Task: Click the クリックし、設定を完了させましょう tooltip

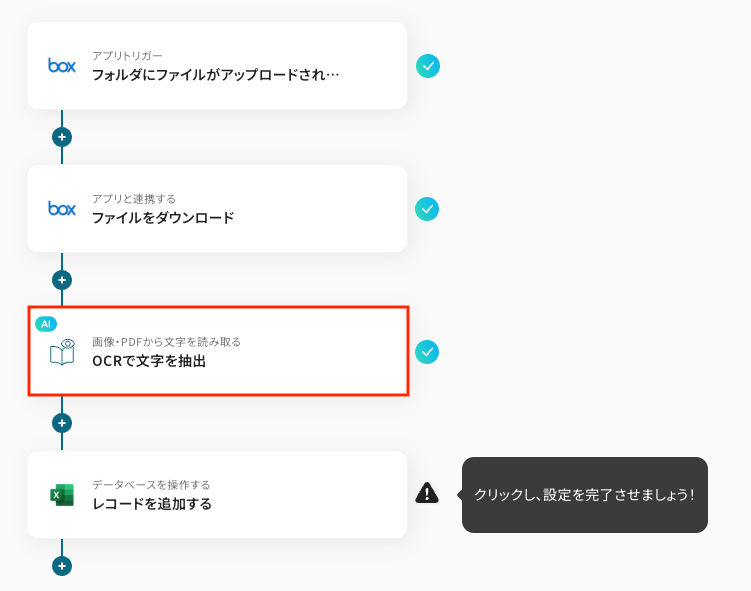Action: point(584,495)
